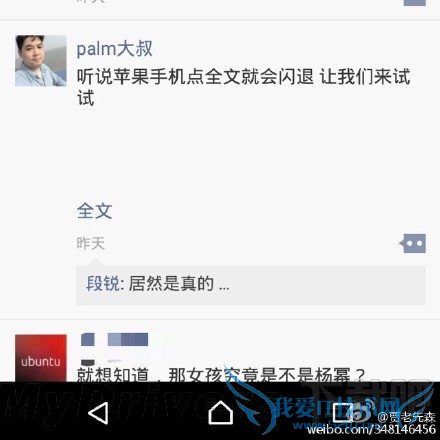Open palm大叔 username link

114,49
